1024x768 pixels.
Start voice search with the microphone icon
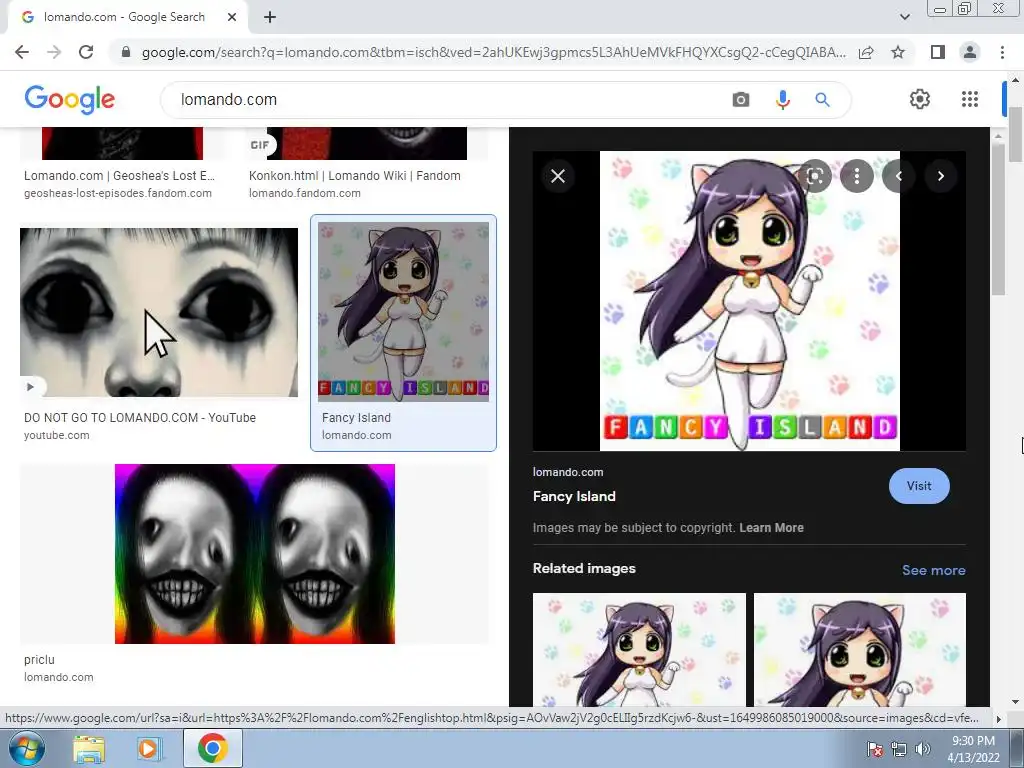coord(782,99)
